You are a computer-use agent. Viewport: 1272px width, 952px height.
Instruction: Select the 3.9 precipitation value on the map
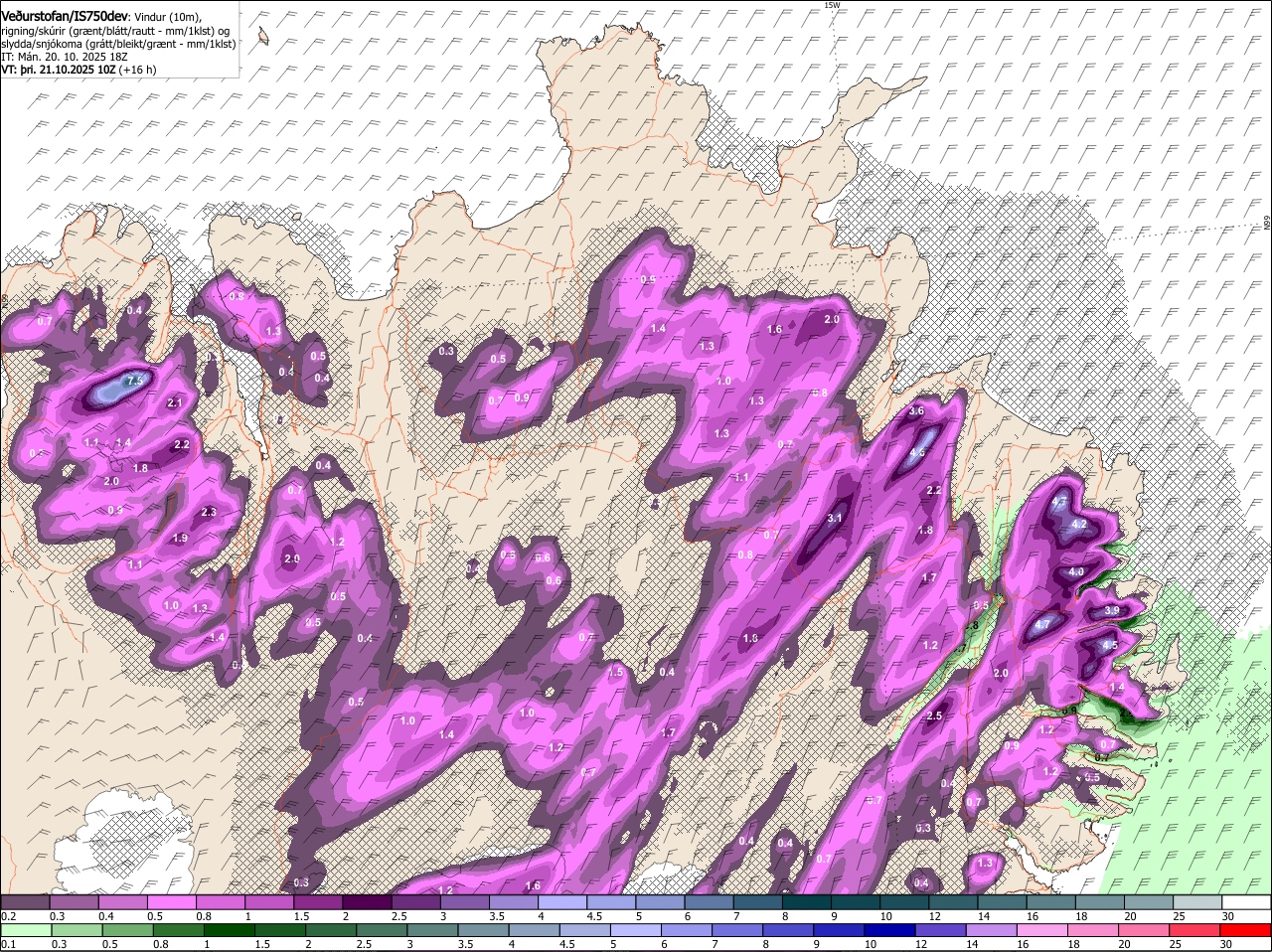(x=1112, y=610)
